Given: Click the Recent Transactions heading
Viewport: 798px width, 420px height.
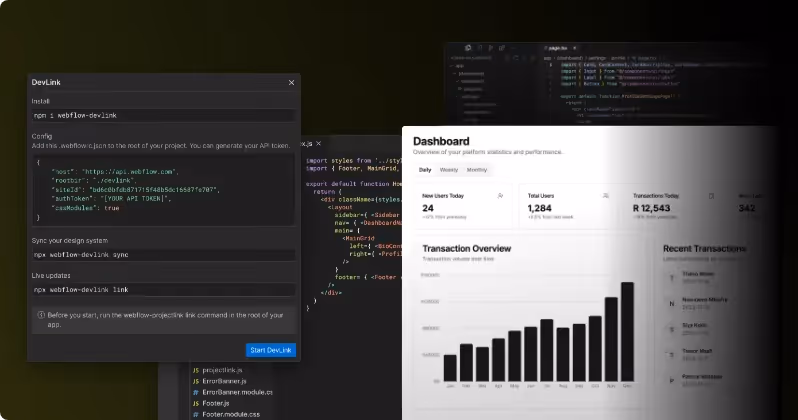Looking at the screenshot, I should (x=704, y=248).
